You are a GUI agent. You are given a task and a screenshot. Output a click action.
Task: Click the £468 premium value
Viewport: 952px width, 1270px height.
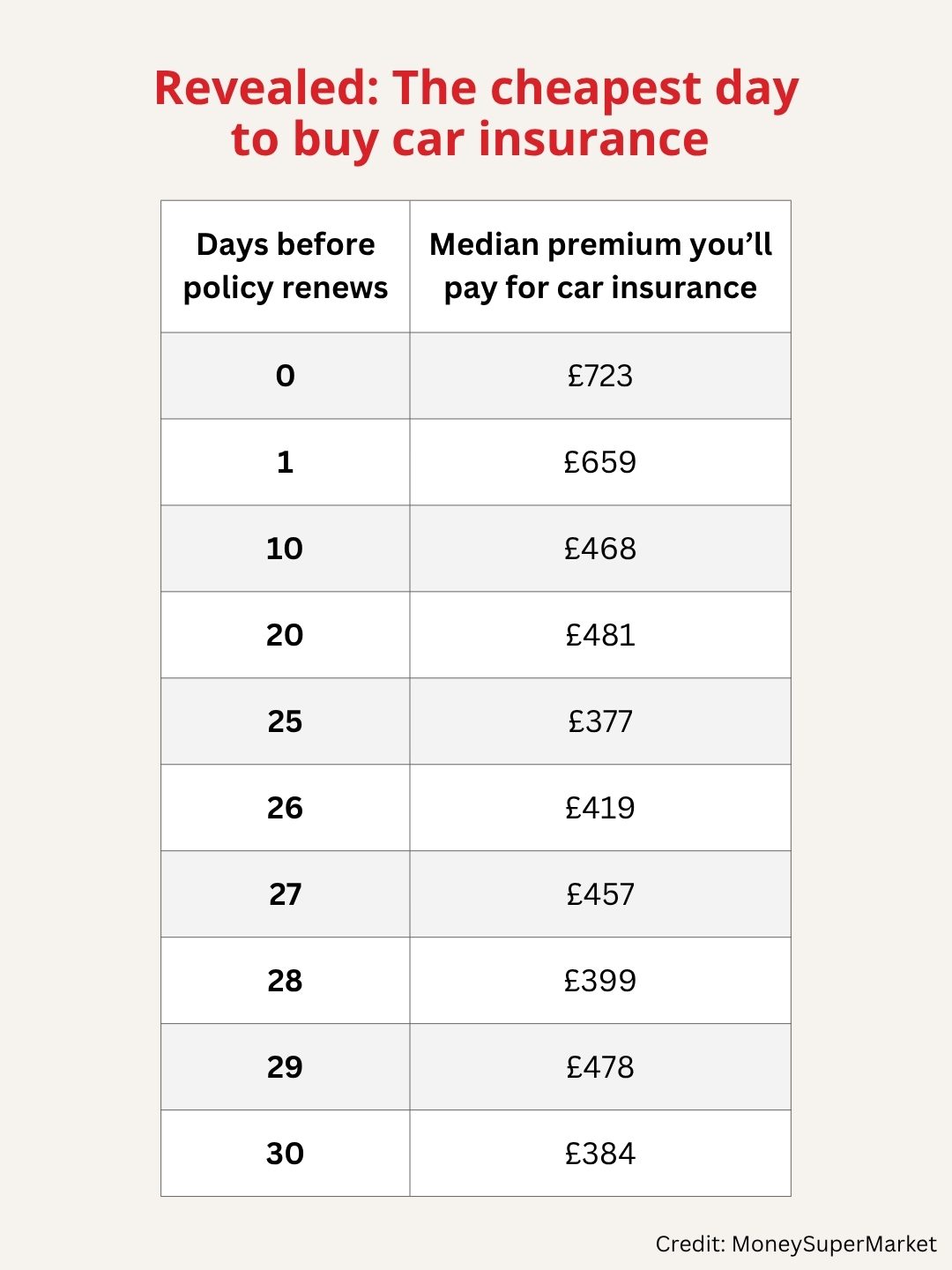coord(600,549)
